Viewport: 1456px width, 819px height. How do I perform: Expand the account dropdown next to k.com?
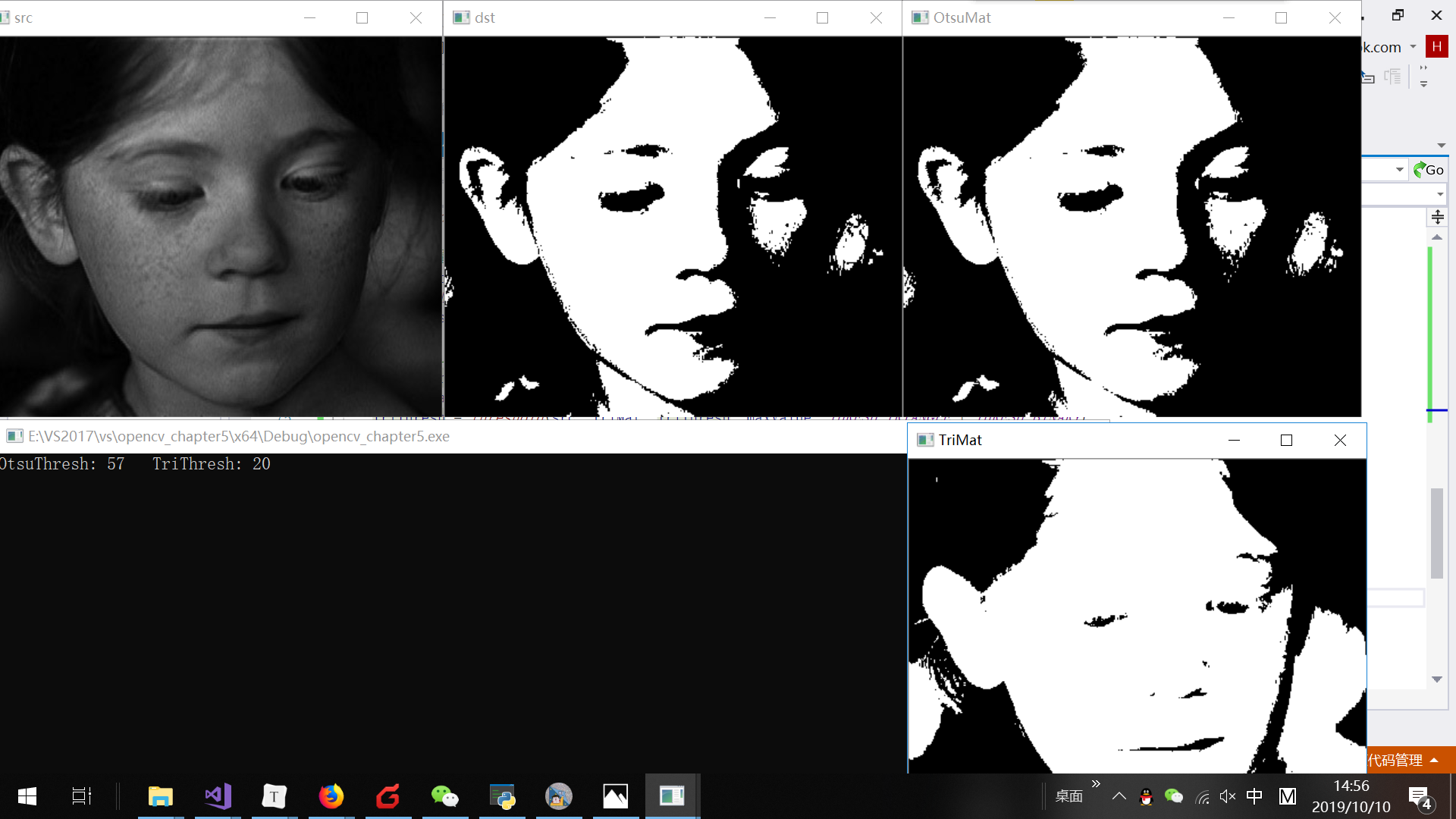(x=1414, y=47)
